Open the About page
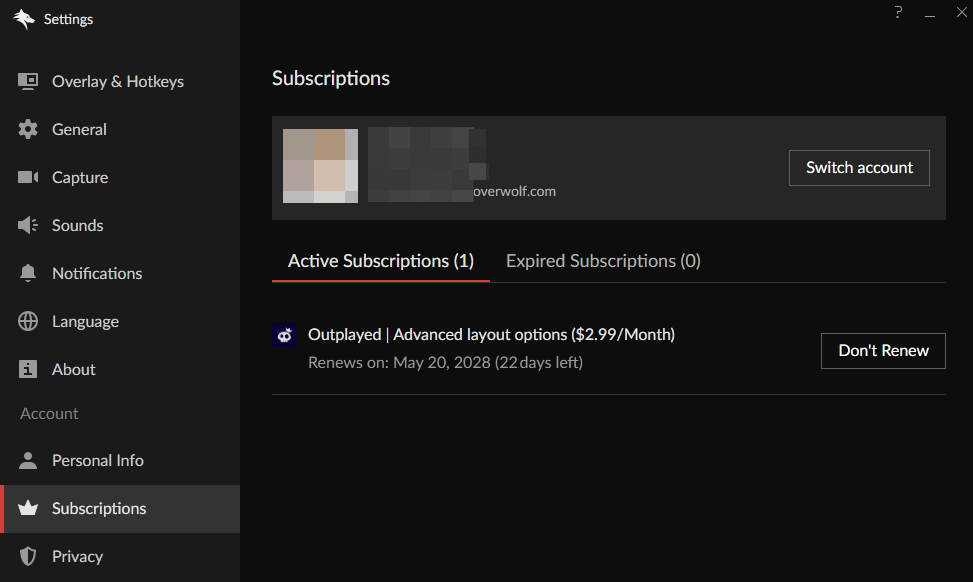Viewport: 973px width, 582px height. [x=120, y=369]
